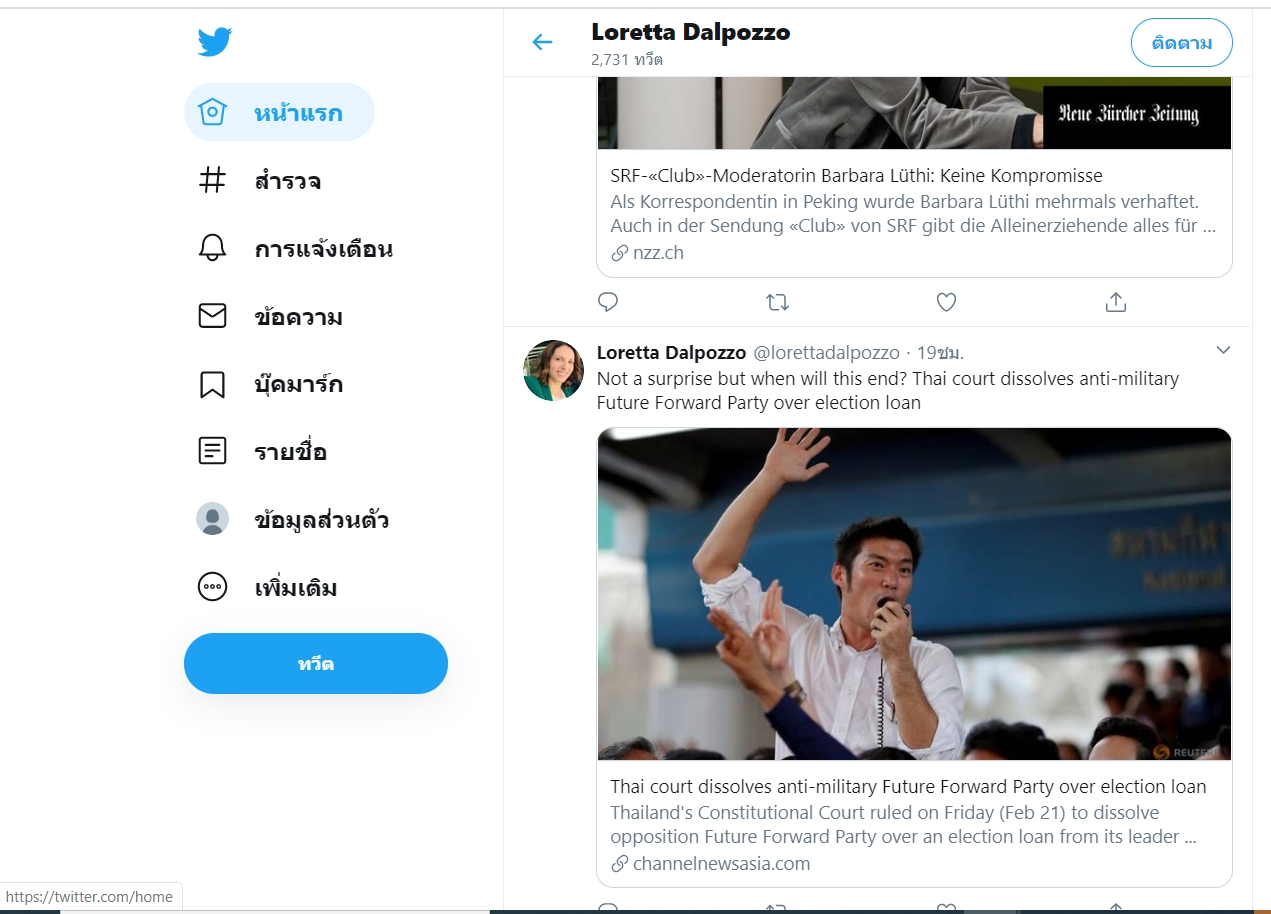The height and width of the screenshot is (914, 1271).
Task: Reply to the nzz.ch link tweet
Action: tap(608, 301)
